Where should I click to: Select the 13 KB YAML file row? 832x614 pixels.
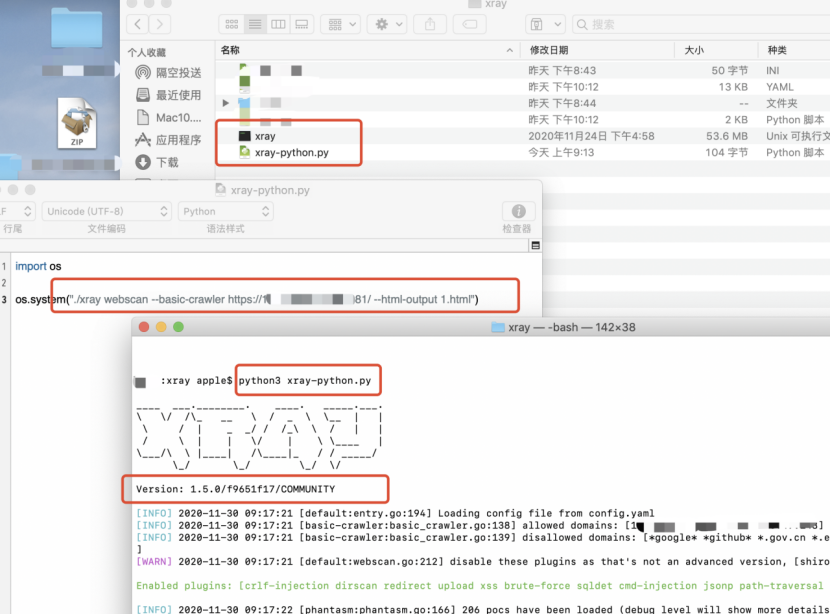point(523,87)
